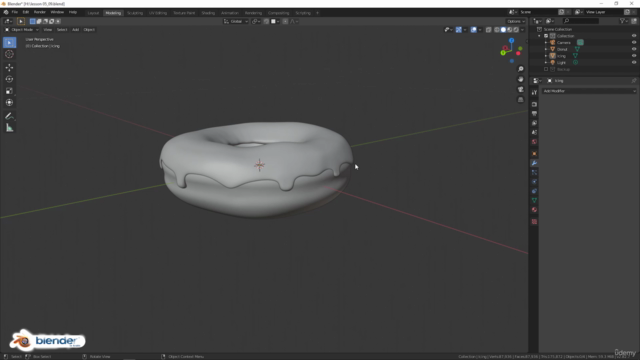Open the Render properties tab
Image resolution: width=640 pixels, height=360 pixels.
[534, 104]
